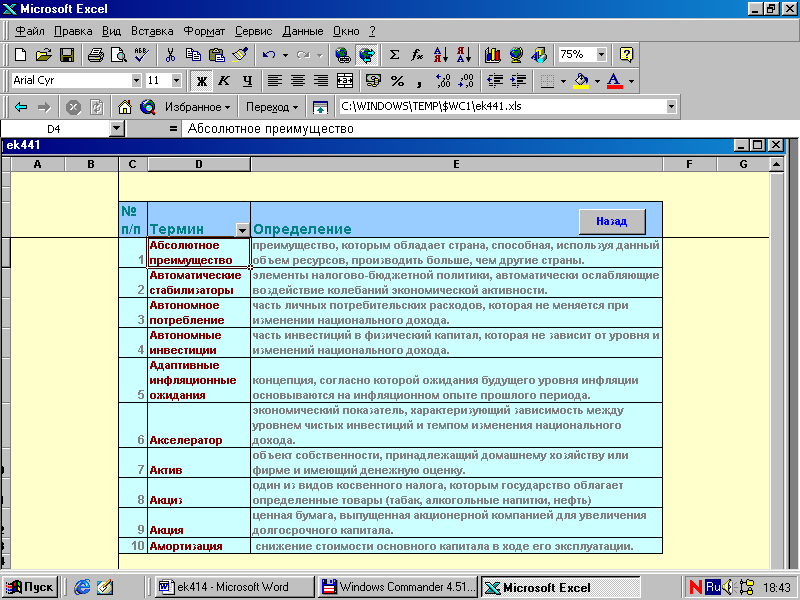Click the AutoSum sigma icon
The width and height of the screenshot is (800, 600).
point(394,55)
